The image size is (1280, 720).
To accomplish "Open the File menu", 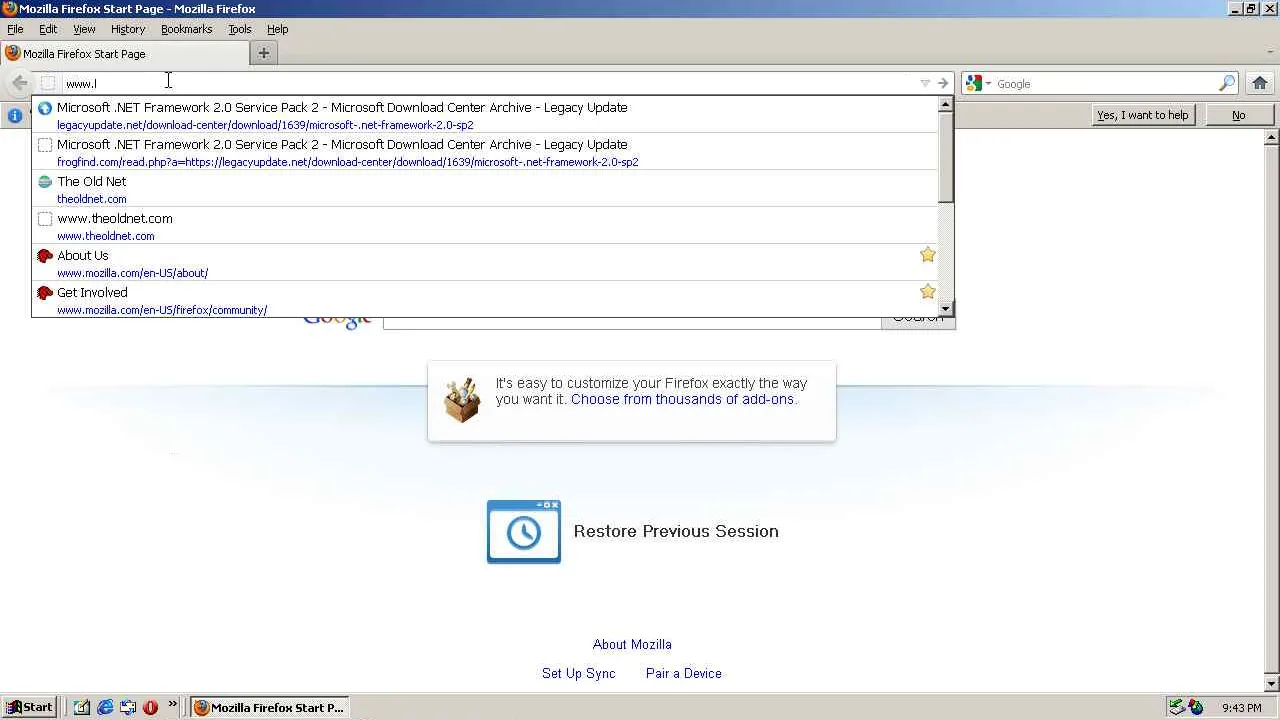I will [15, 29].
